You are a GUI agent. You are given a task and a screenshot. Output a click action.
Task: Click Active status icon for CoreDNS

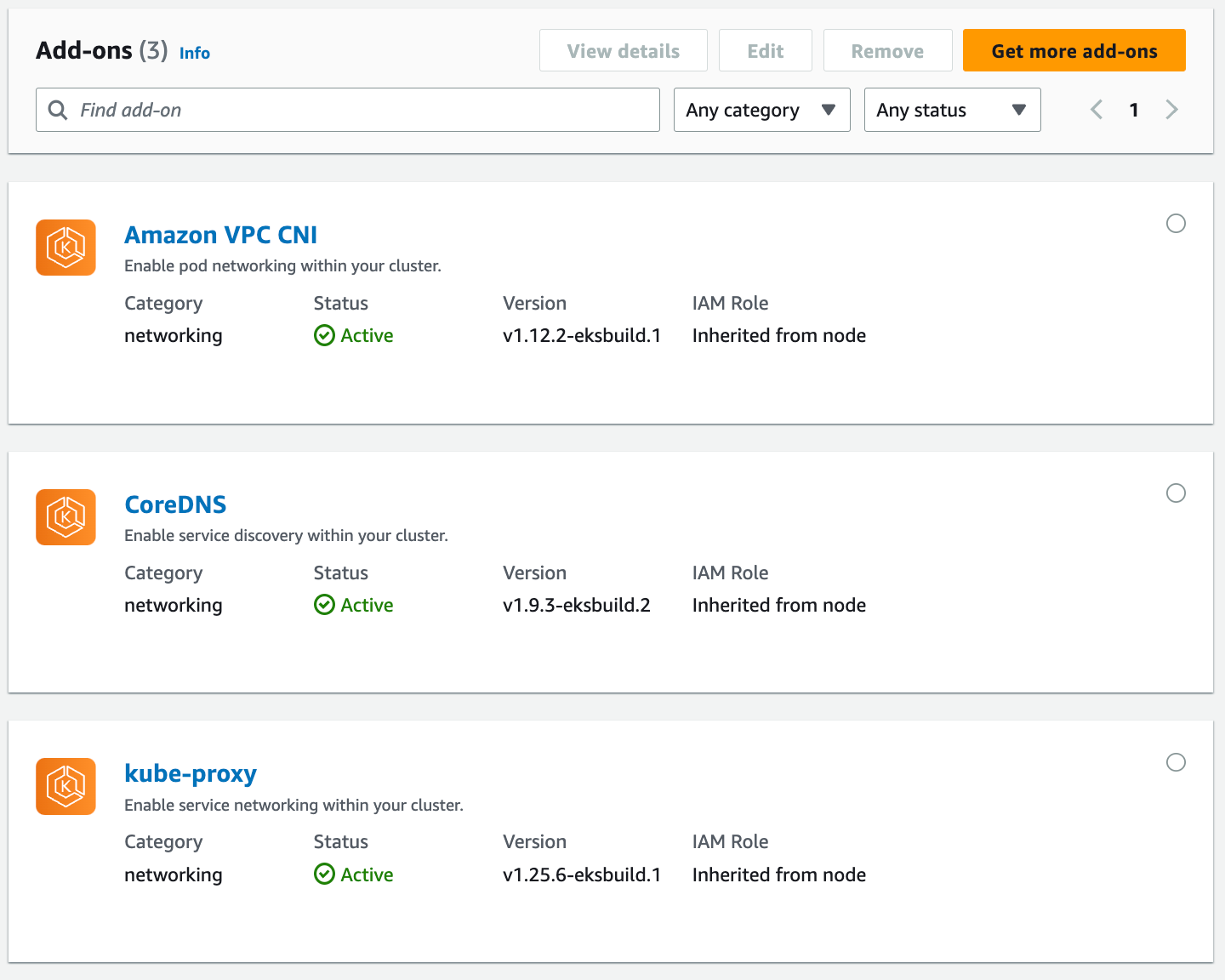pyautogui.click(x=324, y=605)
